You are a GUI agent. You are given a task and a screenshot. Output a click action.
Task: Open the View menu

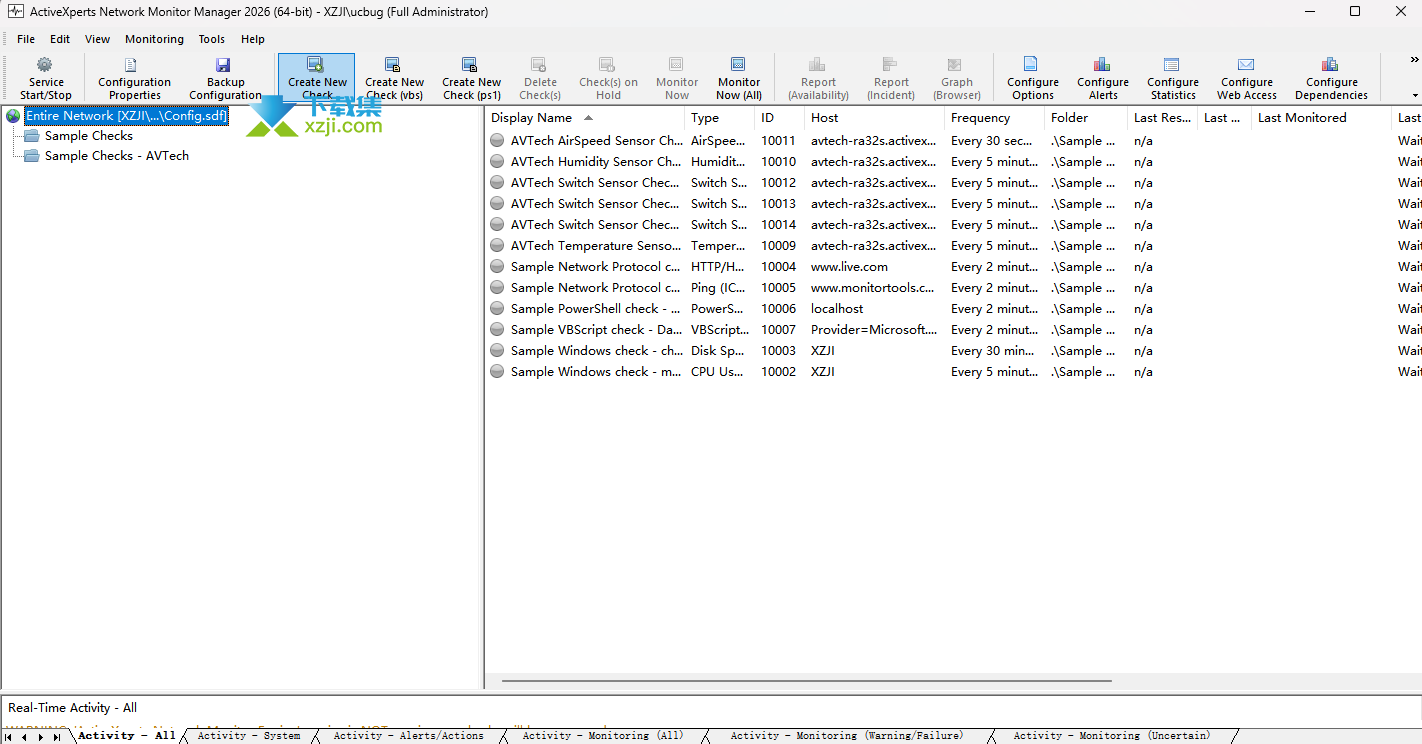click(98, 39)
